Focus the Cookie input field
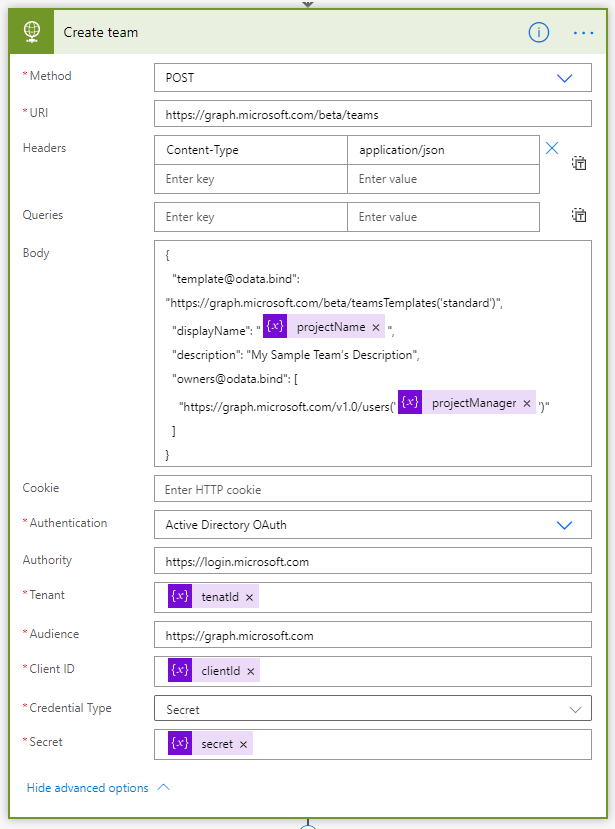 click(x=373, y=489)
